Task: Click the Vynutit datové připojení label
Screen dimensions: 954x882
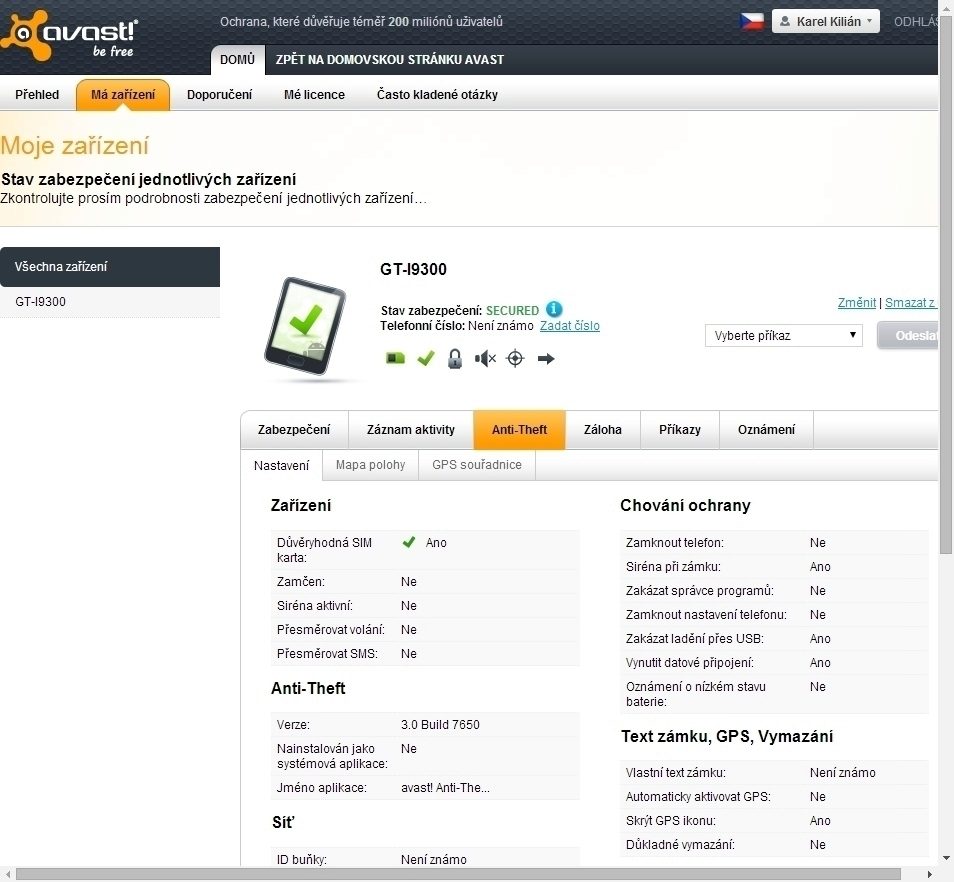Action: [689, 662]
